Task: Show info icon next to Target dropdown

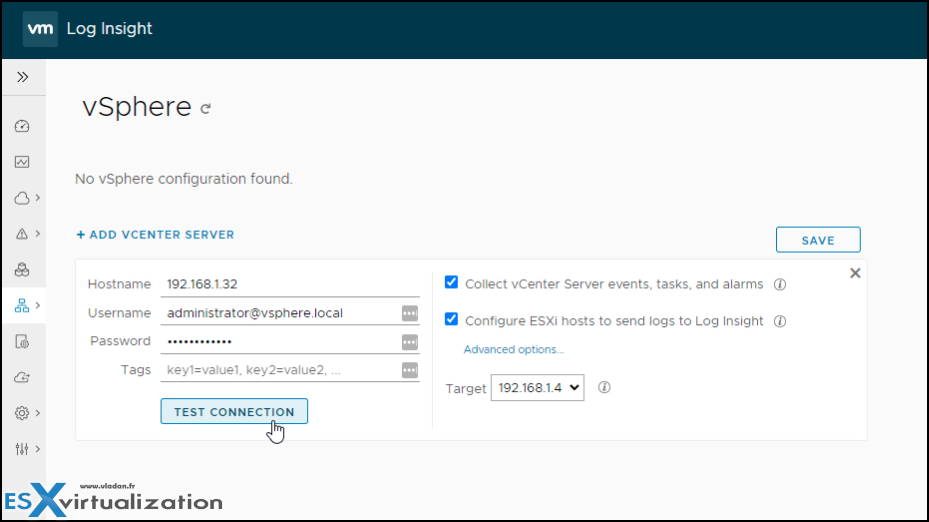Action: pos(604,388)
